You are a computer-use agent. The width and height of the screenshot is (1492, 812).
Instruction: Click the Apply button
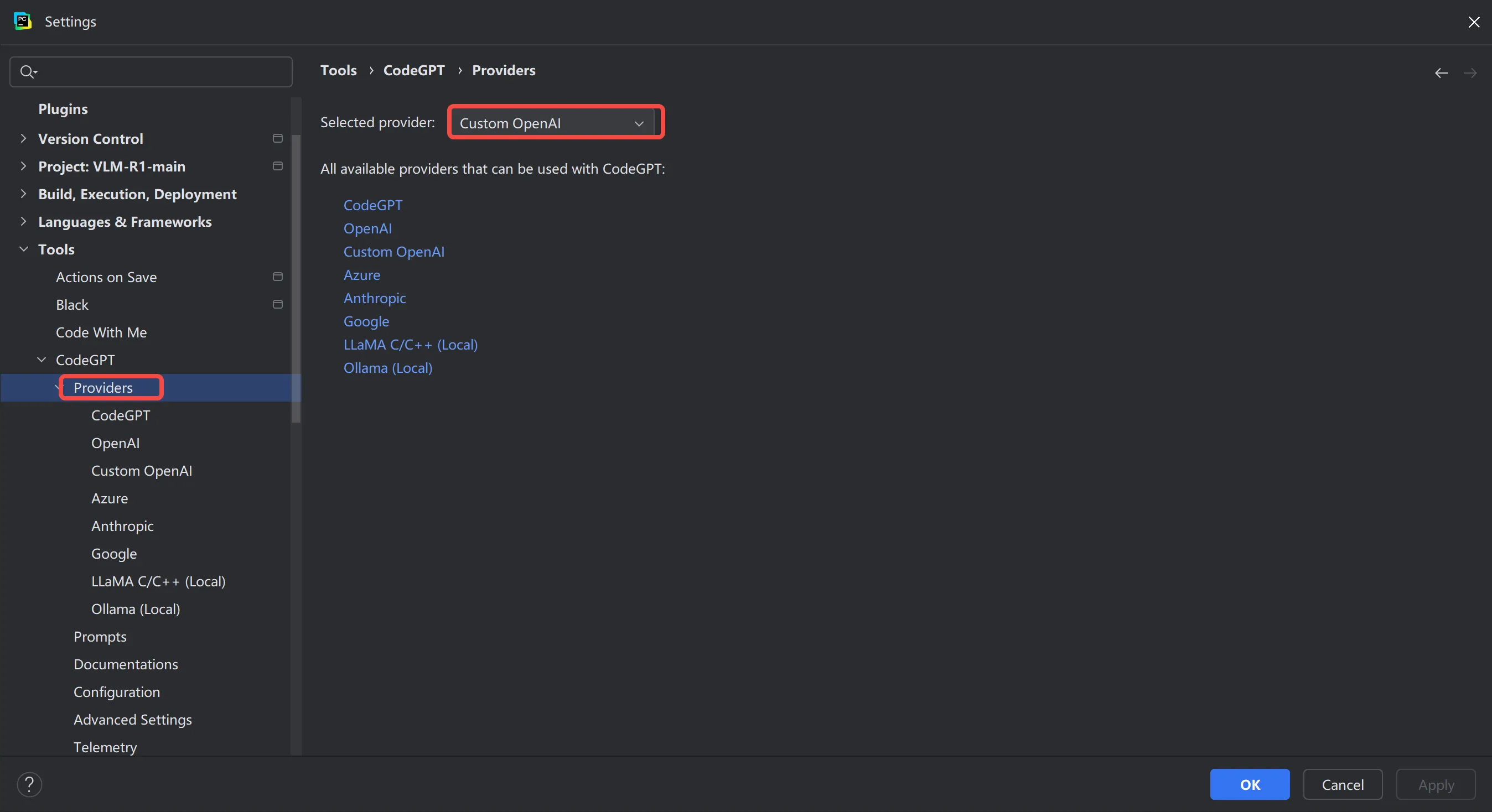pyautogui.click(x=1435, y=784)
